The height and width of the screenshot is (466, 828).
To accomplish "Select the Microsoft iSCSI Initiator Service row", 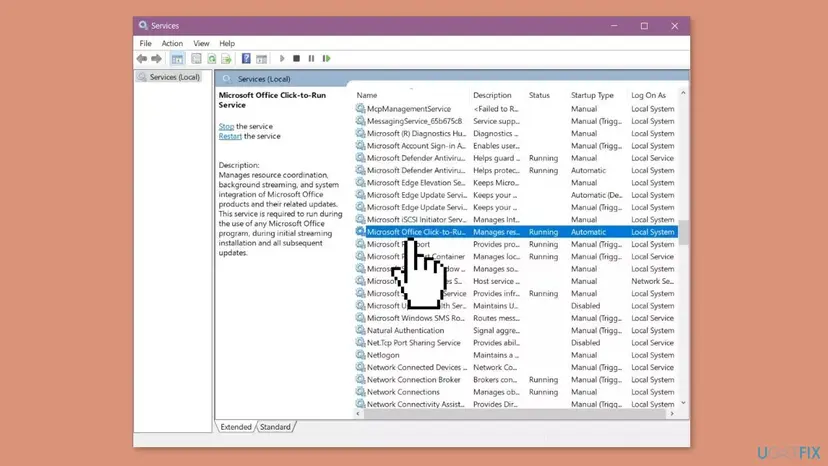I will pos(516,220).
